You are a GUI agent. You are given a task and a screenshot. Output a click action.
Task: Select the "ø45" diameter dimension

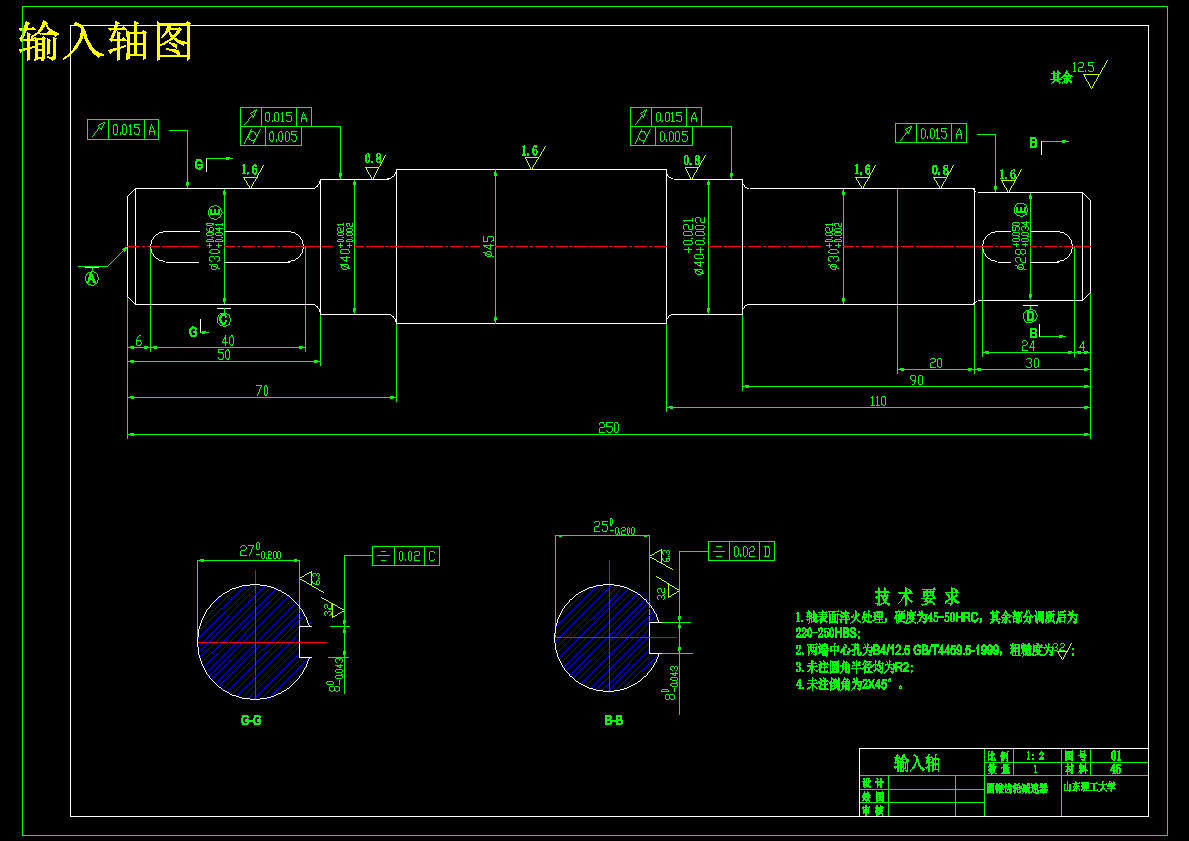(x=488, y=246)
